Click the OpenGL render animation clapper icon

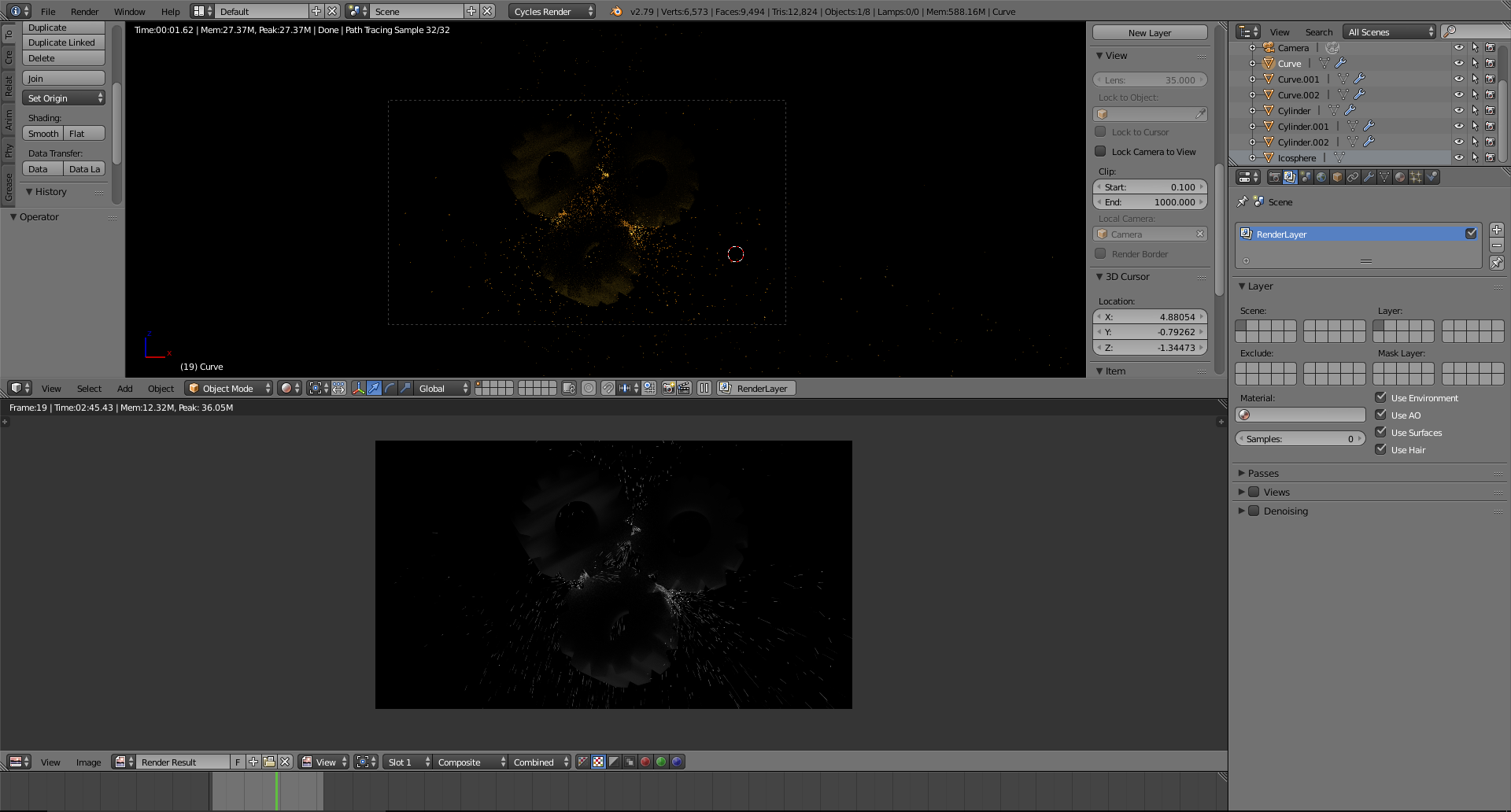[x=684, y=388]
